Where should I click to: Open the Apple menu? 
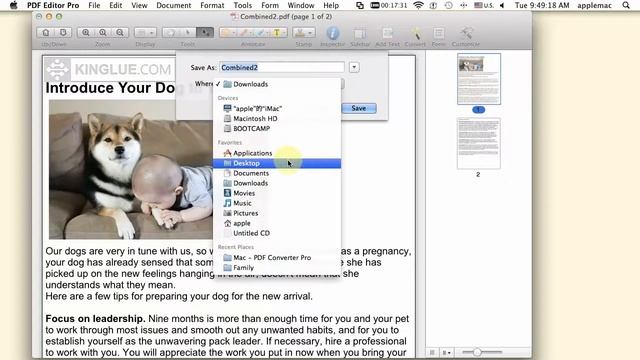pyautogui.click(x=13, y=5)
